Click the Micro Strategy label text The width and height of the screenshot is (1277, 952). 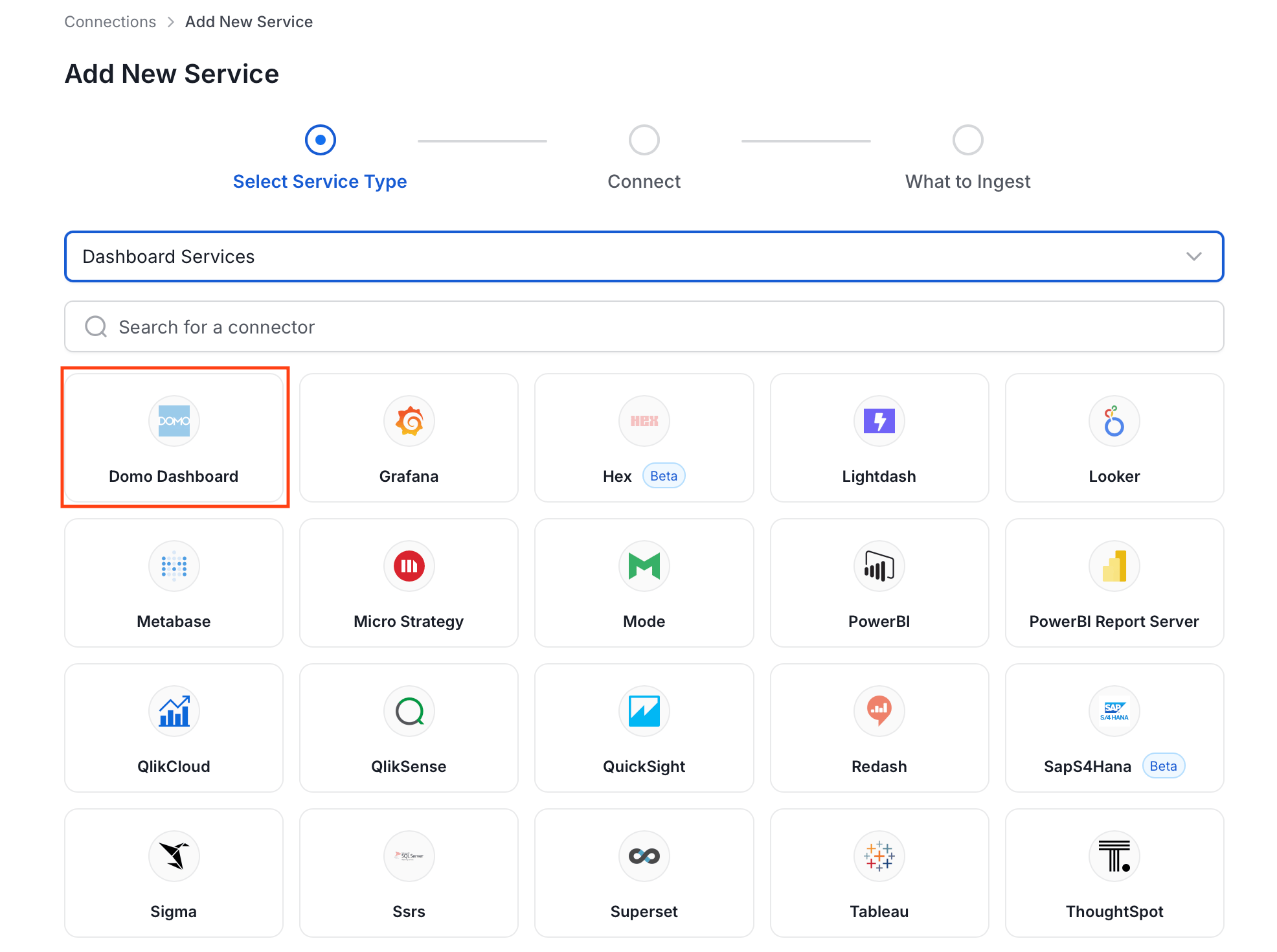(409, 621)
